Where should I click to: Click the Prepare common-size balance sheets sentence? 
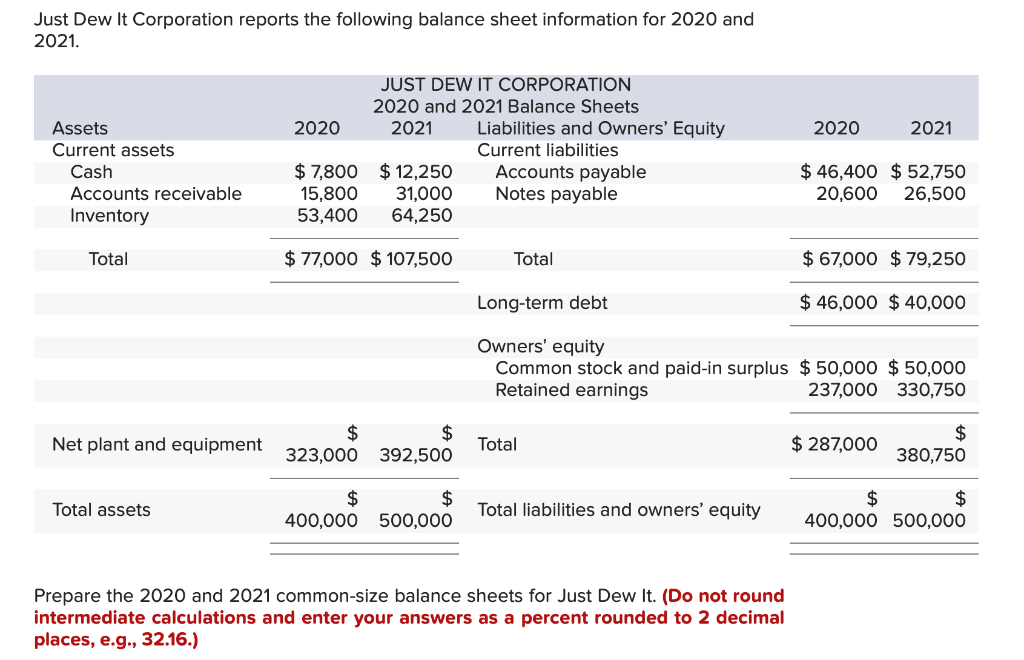[x=345, y=596]
